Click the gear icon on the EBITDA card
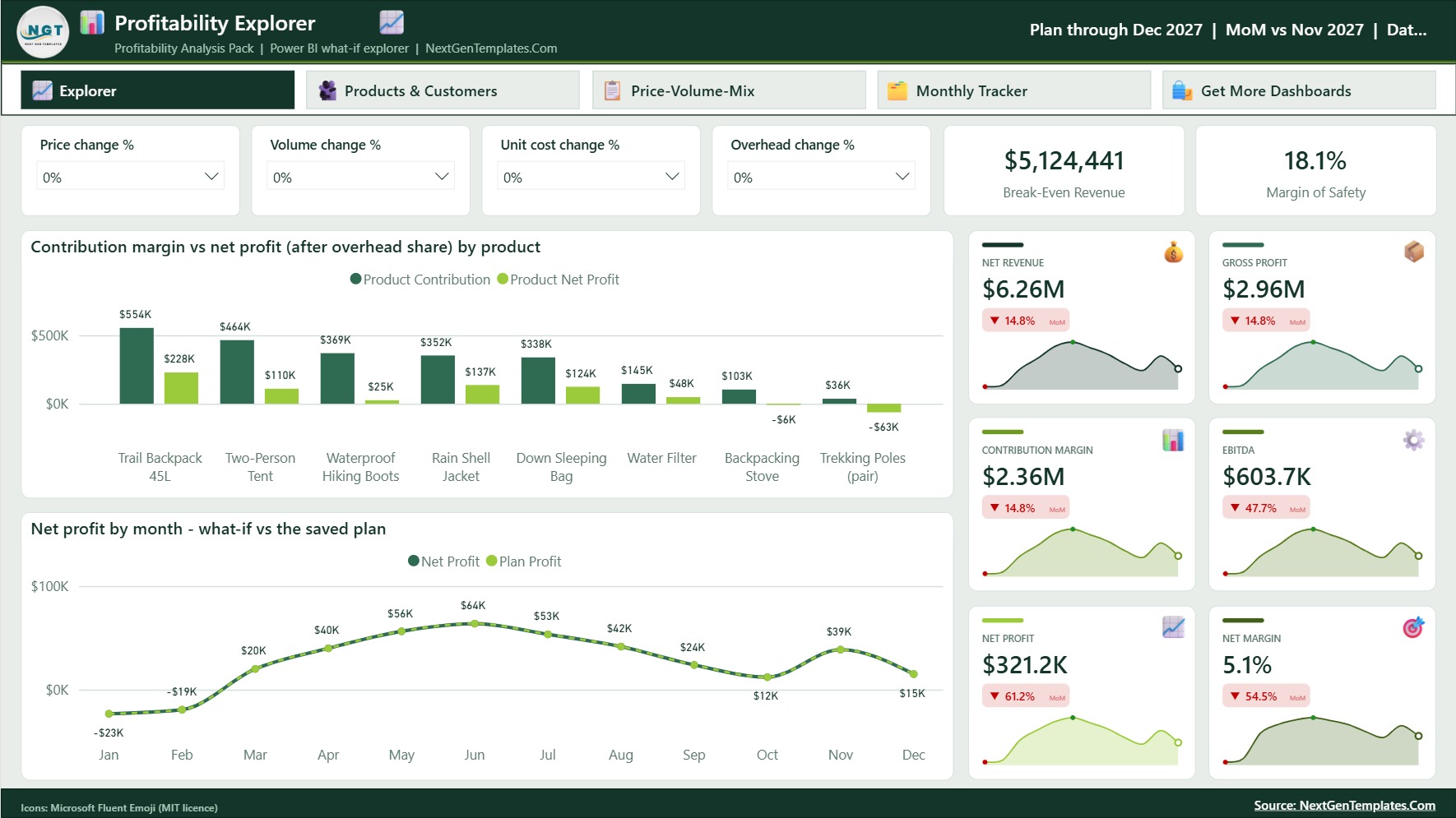Image resolution: width=1456 pixels, height=818 pixels. 1413,440
